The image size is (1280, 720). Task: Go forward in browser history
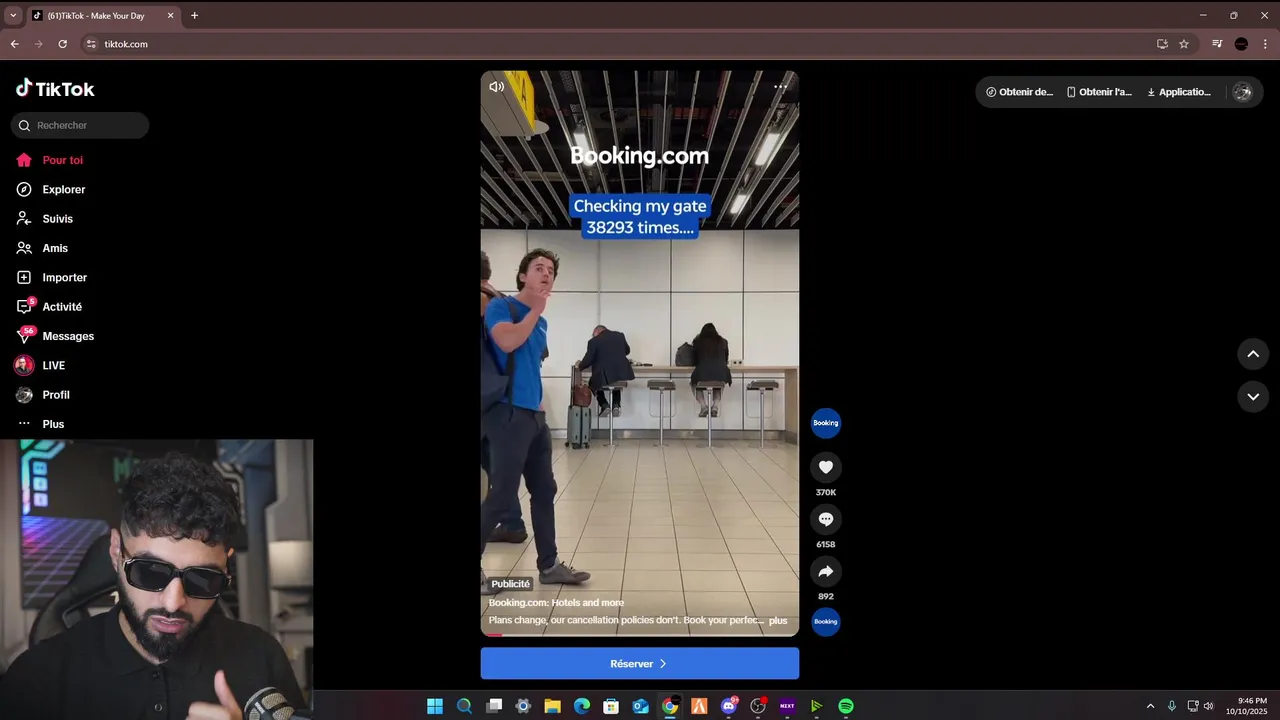[x=39, y=44]
